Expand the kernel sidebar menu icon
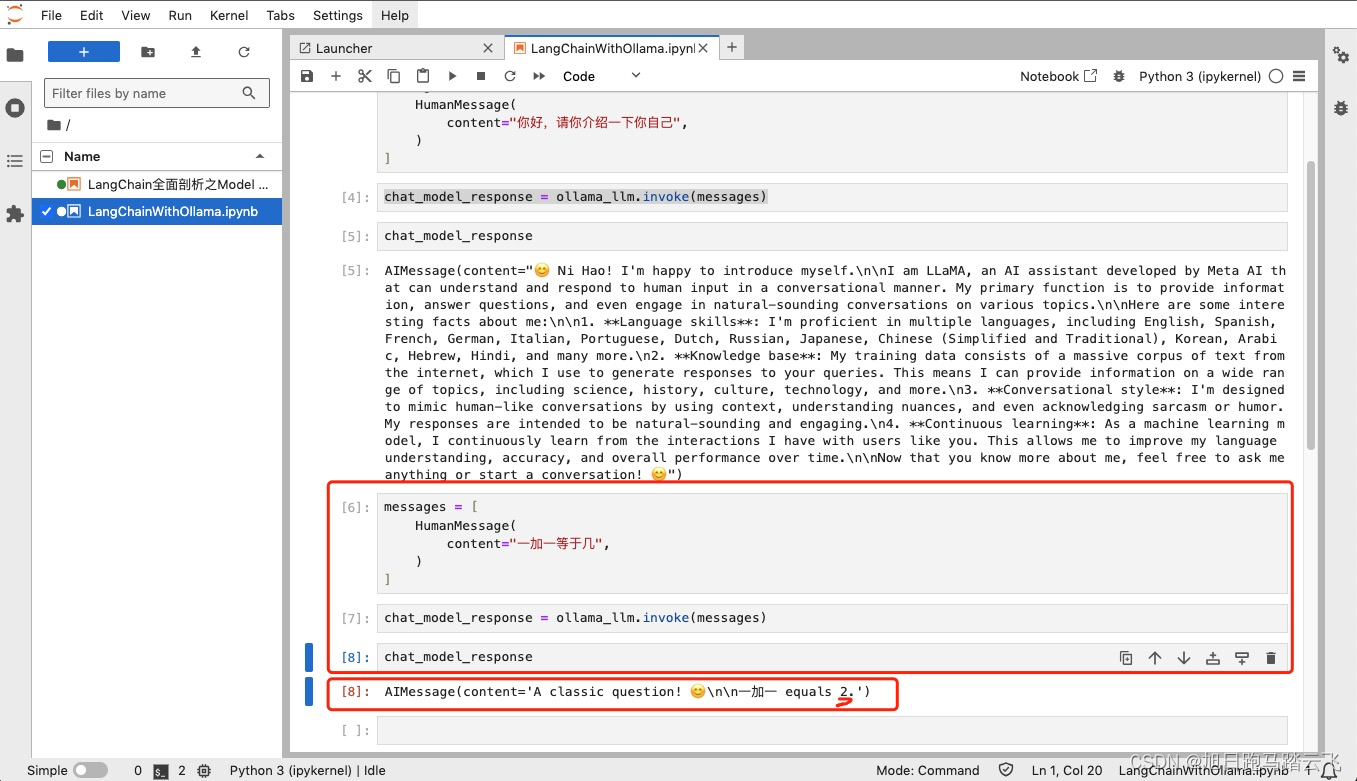The image size is (1357, 781). click(x=1299, y=76)
